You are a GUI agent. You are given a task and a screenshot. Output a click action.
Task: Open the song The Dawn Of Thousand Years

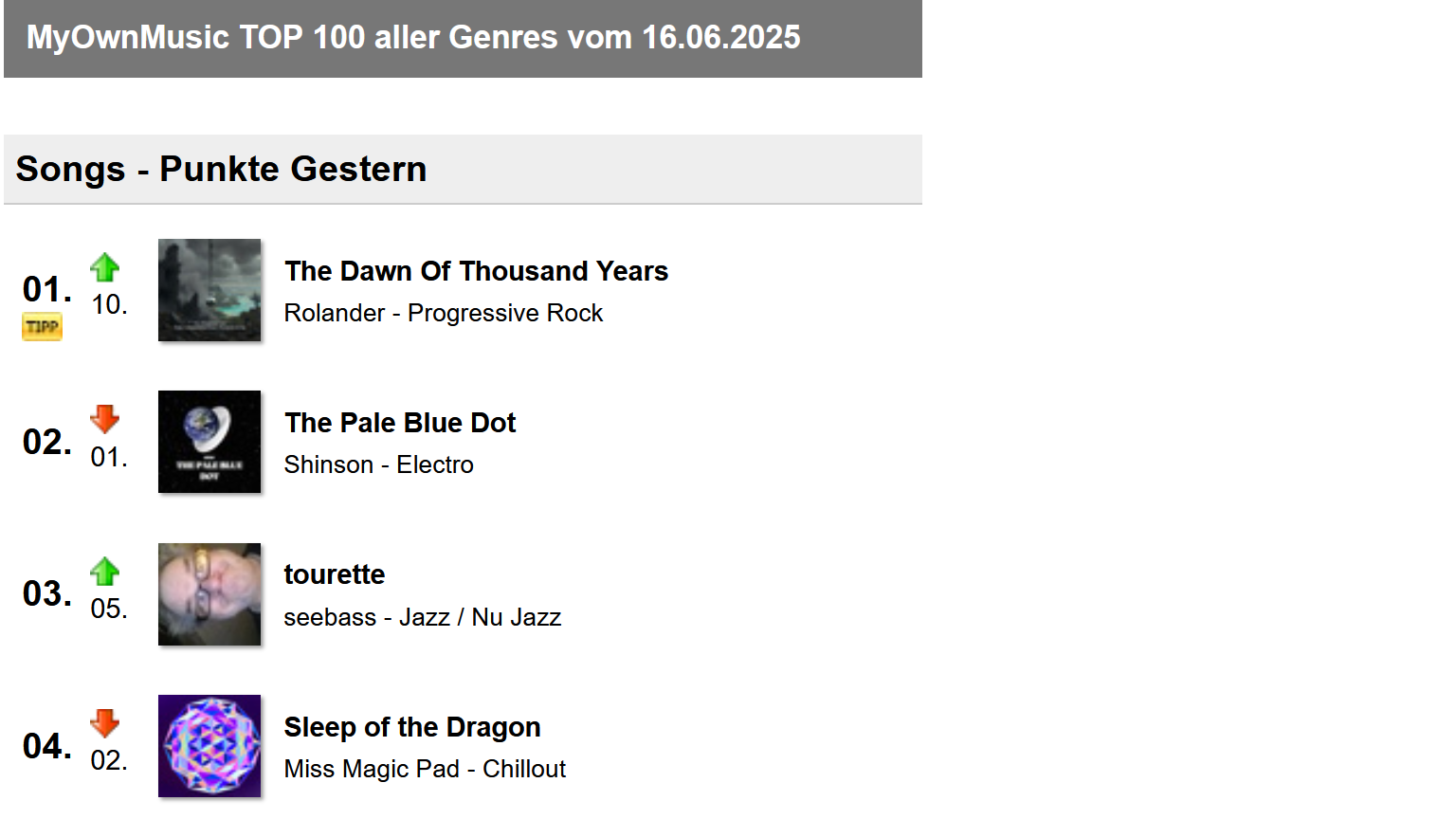[x=477, y=271]
